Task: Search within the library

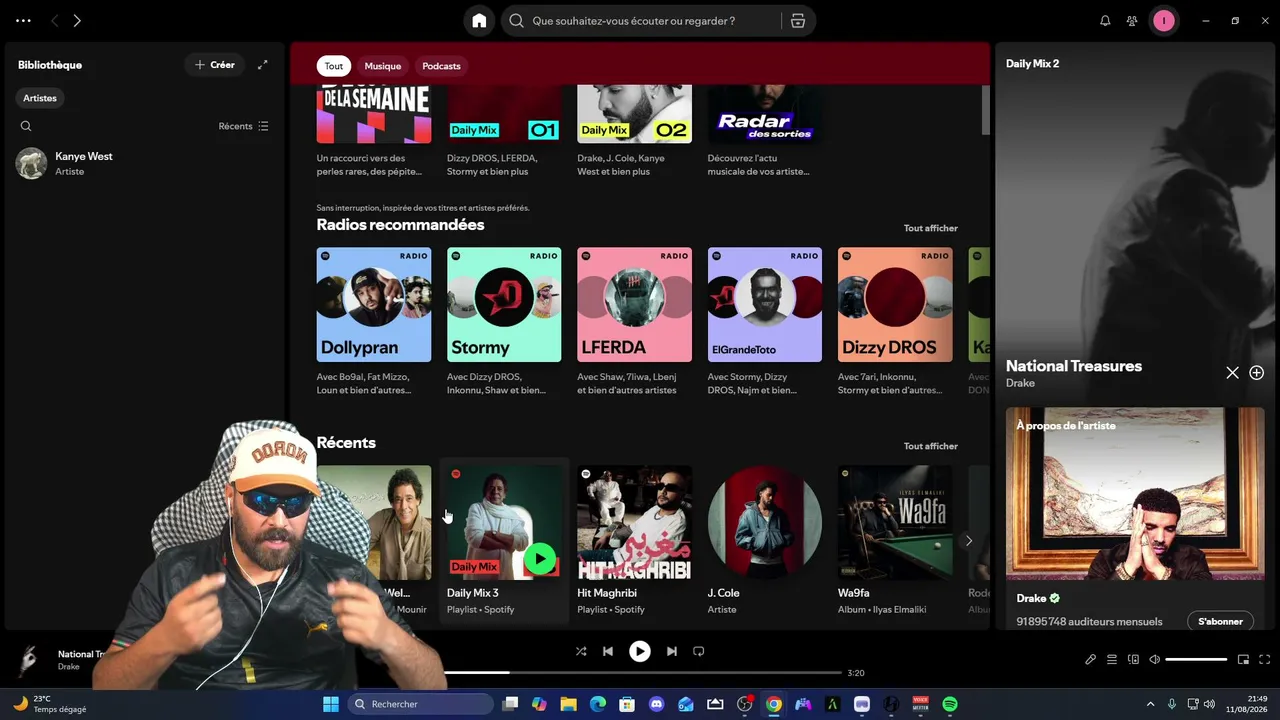Action: (x=26, y=126)
